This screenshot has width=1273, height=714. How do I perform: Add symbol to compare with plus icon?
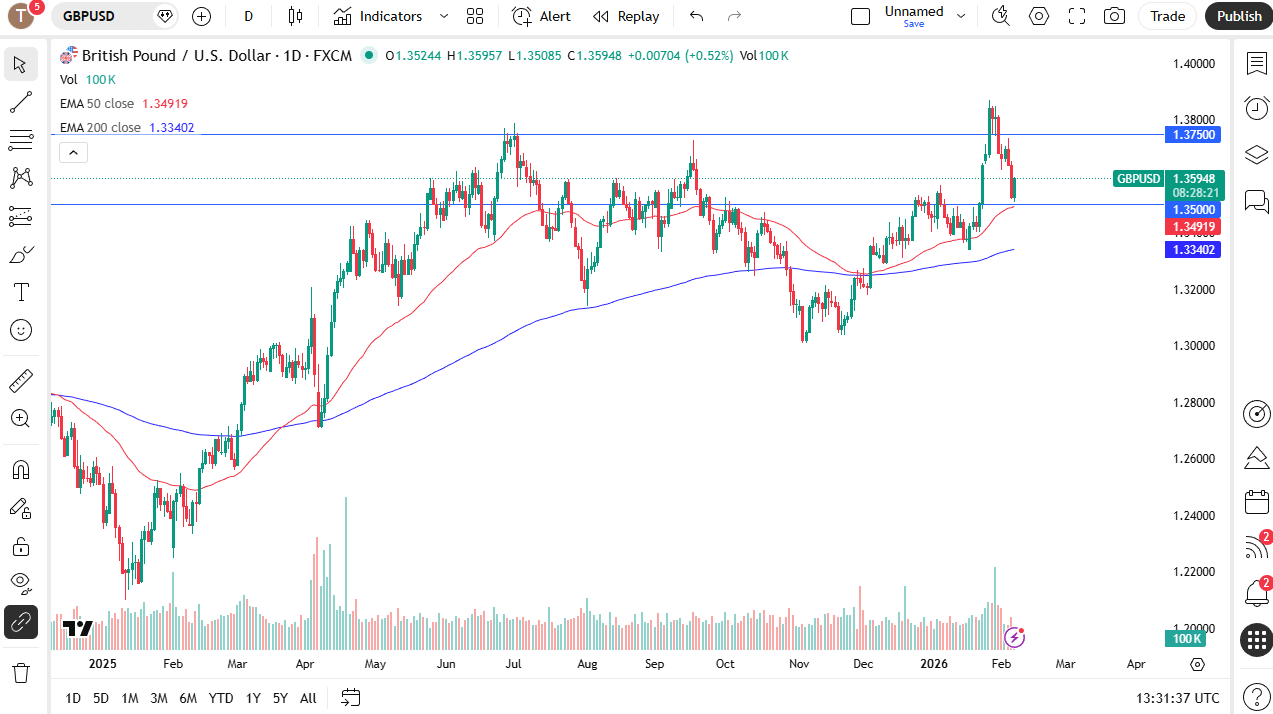click(201, 16)
